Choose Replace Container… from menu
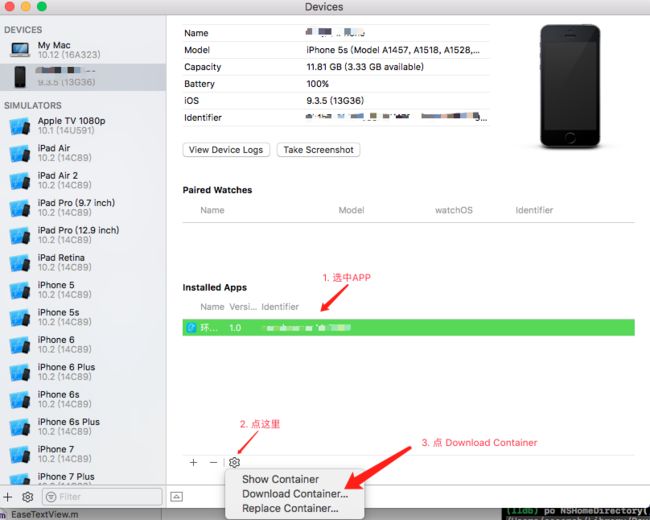The width and height of the screenshot is (650, 520). [290, 508]
